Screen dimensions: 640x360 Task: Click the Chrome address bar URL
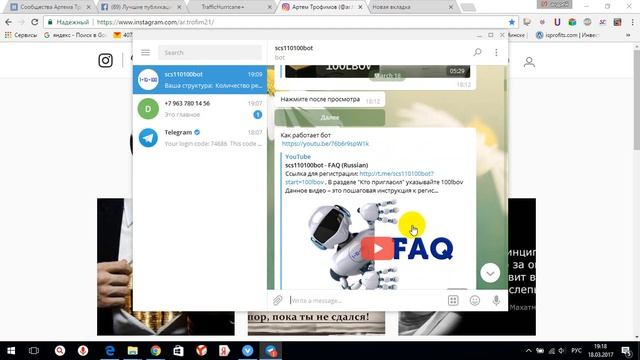[155, 22]
